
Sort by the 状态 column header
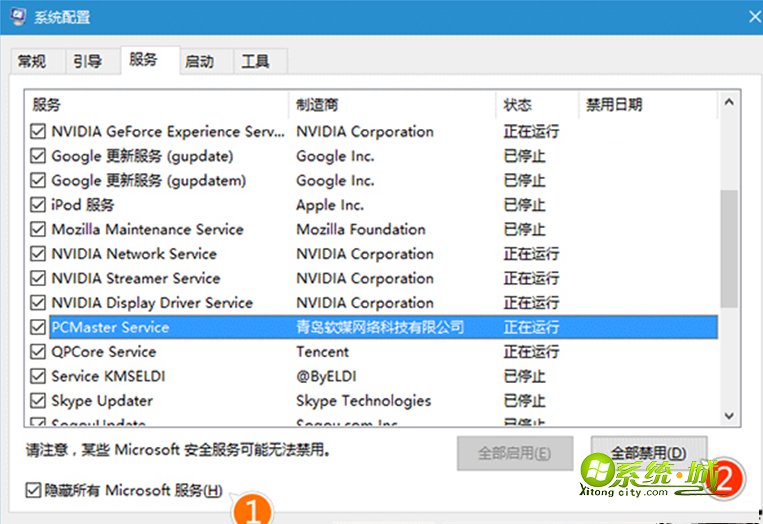click(x=537, y=105)
